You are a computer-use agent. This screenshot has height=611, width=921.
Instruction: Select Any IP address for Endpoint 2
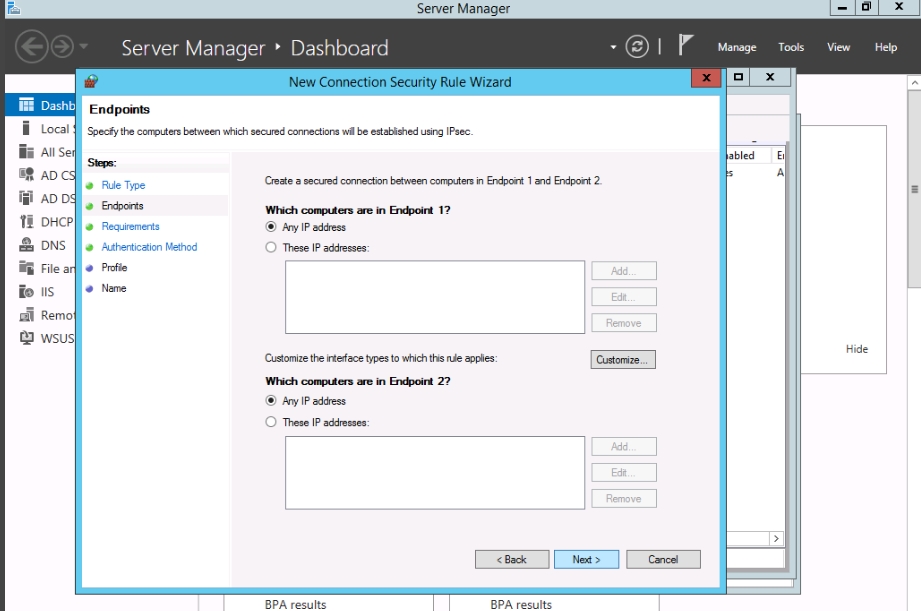271,401
